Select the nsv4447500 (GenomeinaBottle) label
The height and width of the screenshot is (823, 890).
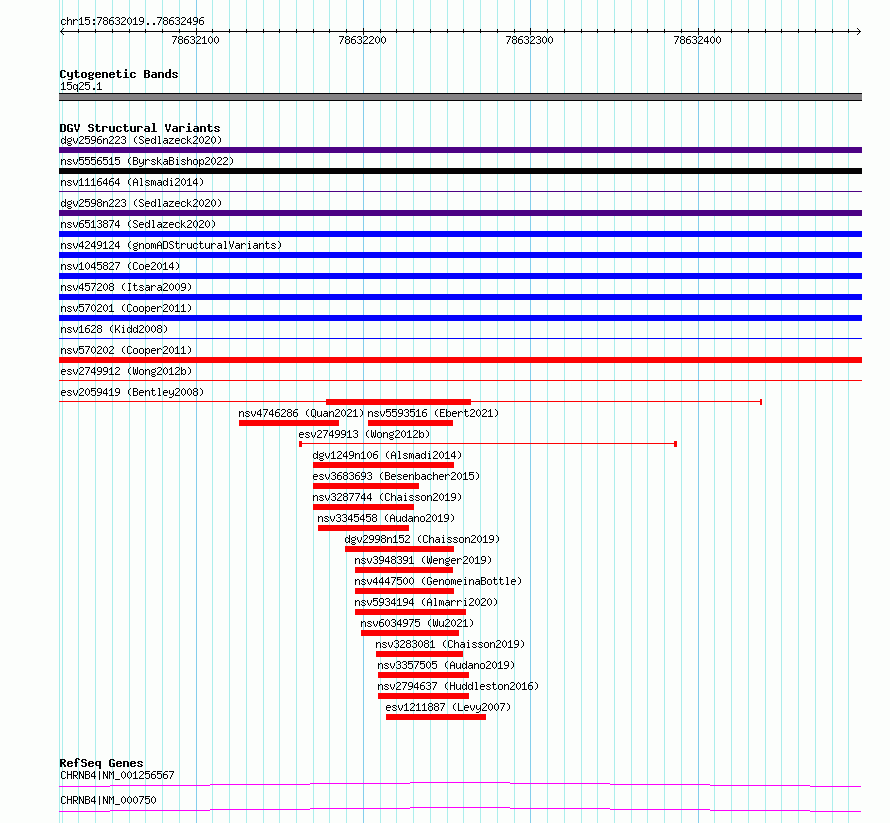coord(438,581)
